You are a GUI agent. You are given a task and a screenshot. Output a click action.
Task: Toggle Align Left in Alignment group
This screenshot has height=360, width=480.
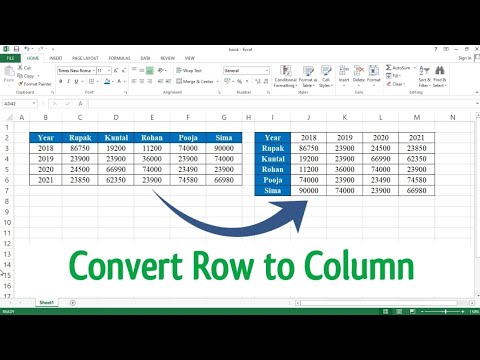tap(134, 81)
